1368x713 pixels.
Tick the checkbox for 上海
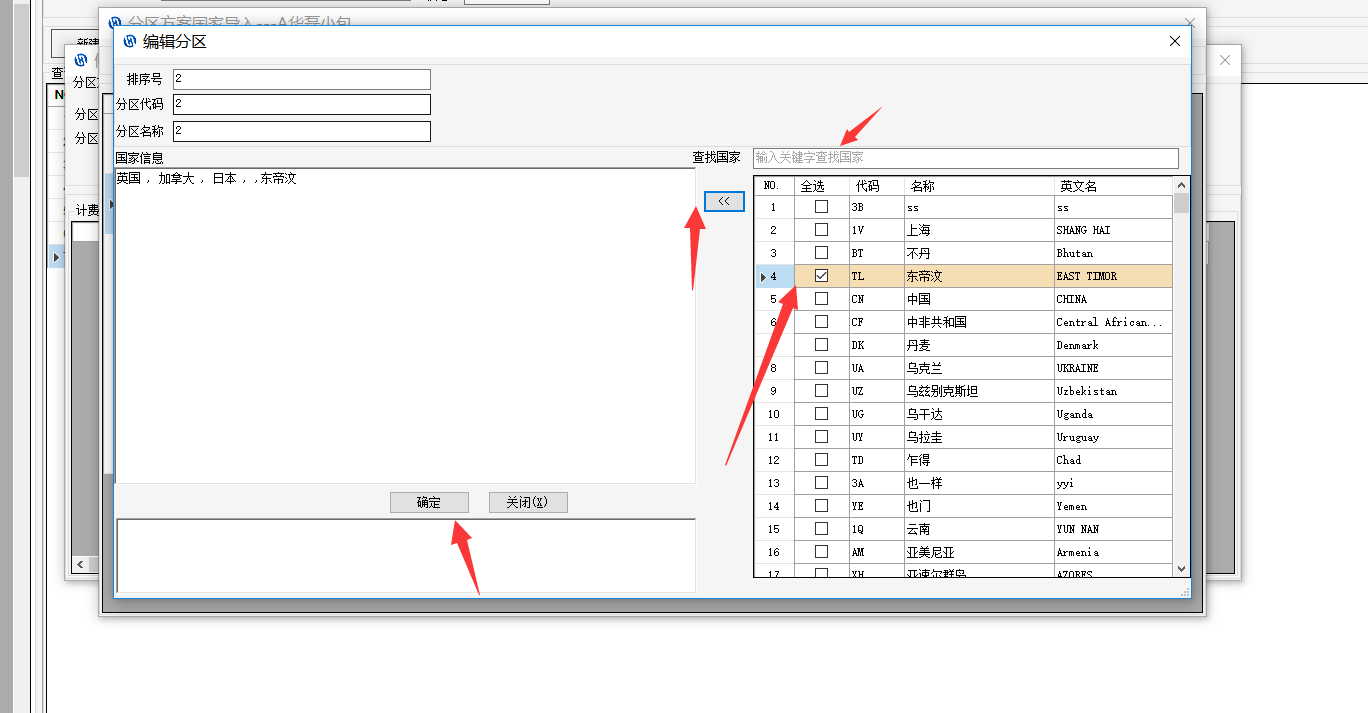click(x=821, y=230)
